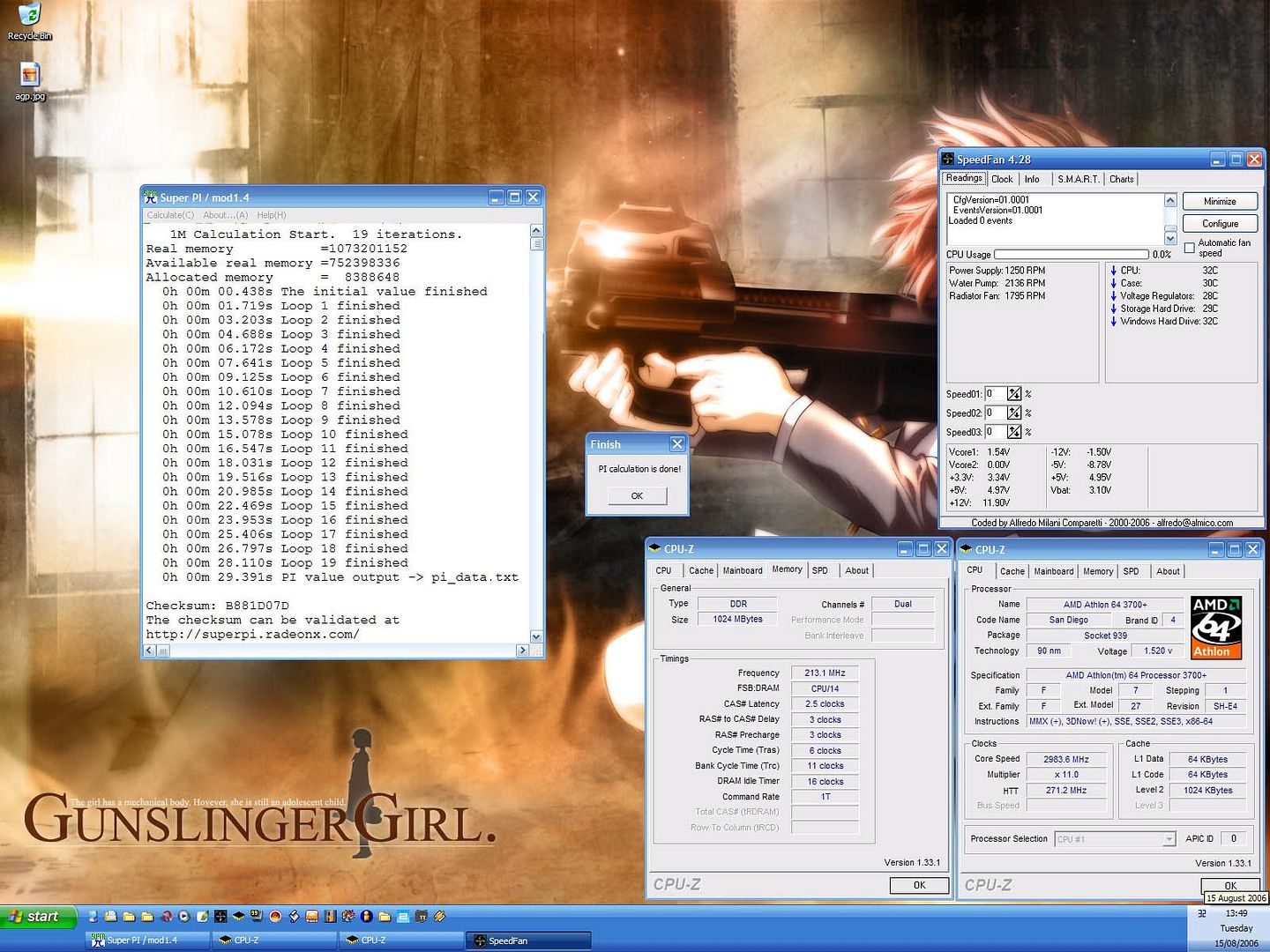Click the AMD Athlon 64 logo in CPU-Z
The image size is (1270, 952).
click(1216, 628)
